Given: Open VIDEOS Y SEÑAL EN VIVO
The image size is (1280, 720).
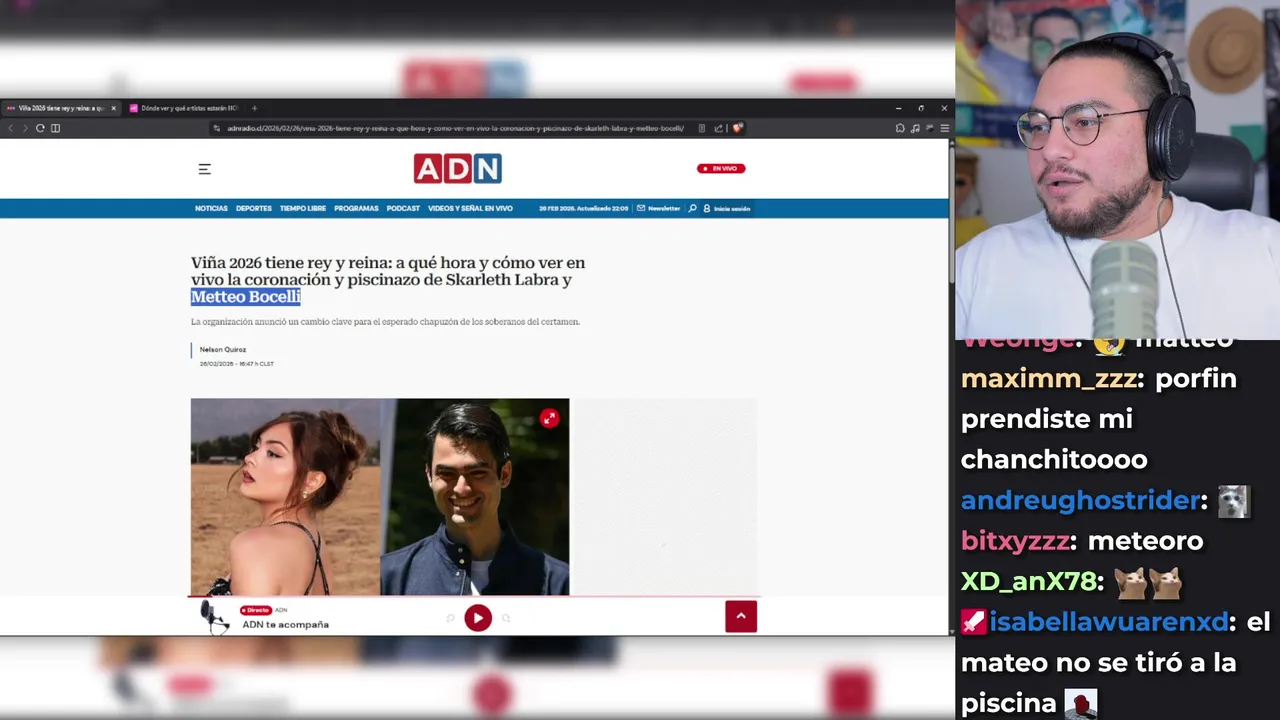Looking at the screenshot, I should [470, 208].
